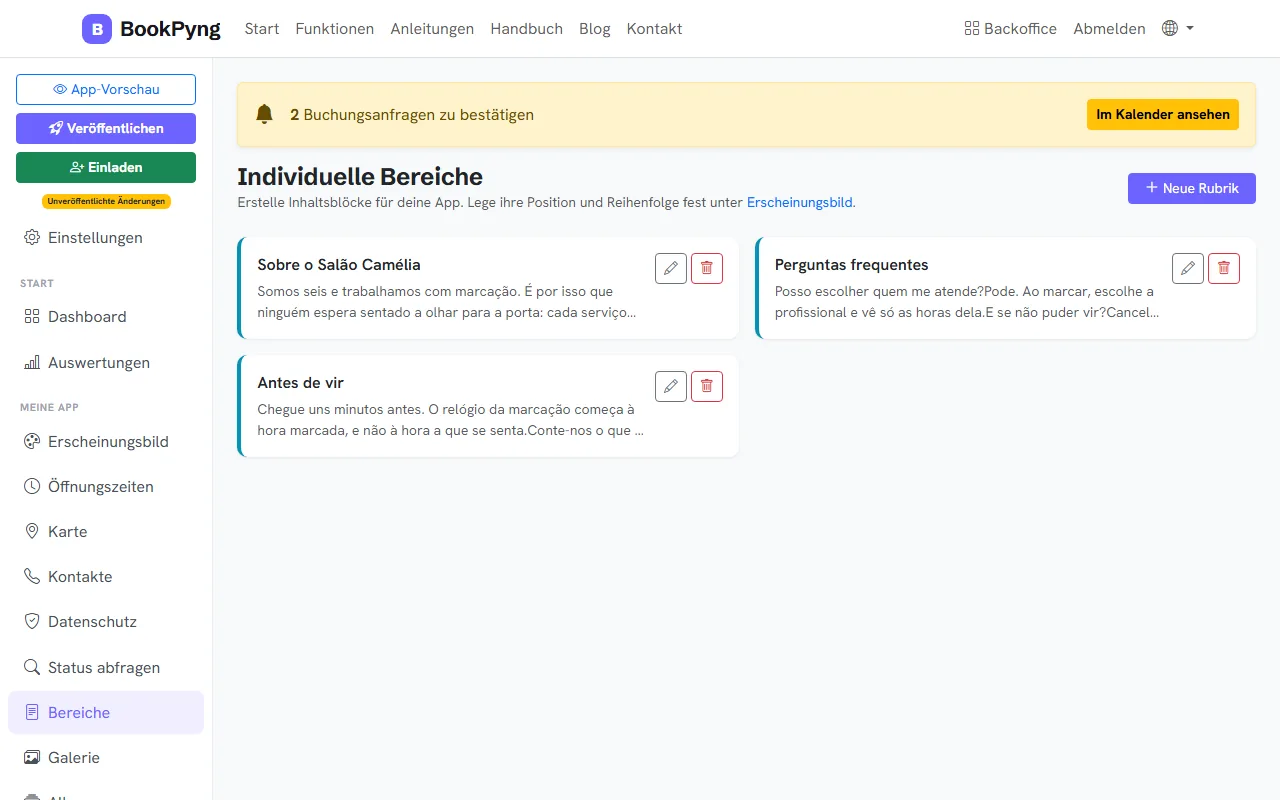1280x800 pixels.
Task: Click the Kontakte phone icon
Action: (32, 577)
